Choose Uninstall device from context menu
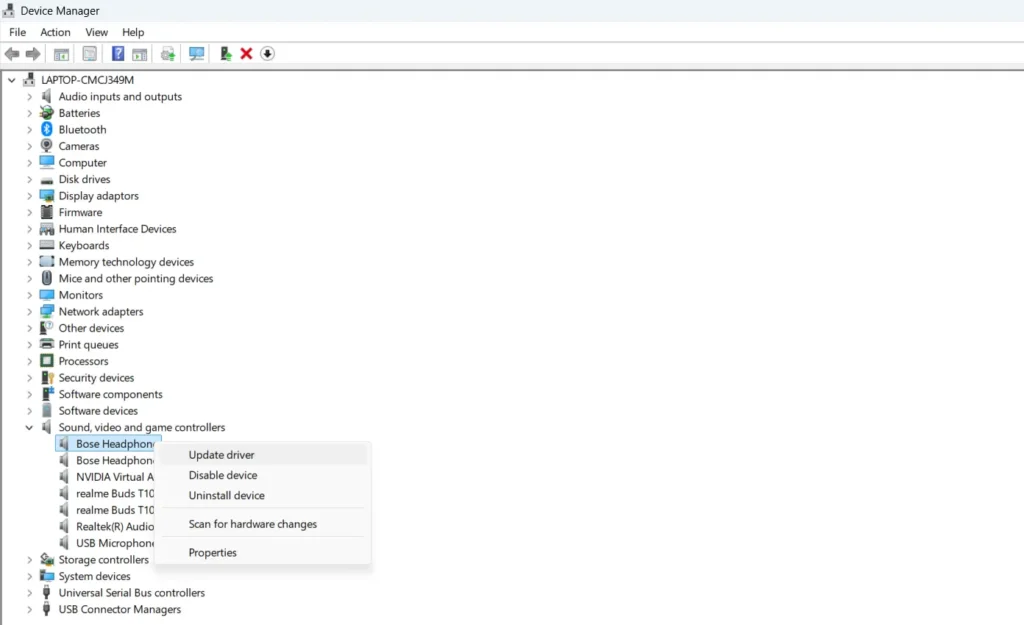 coord(264,495)
